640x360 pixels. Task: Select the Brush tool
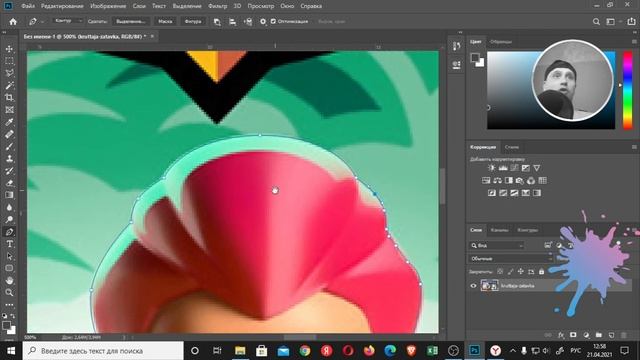pos(9,147)
